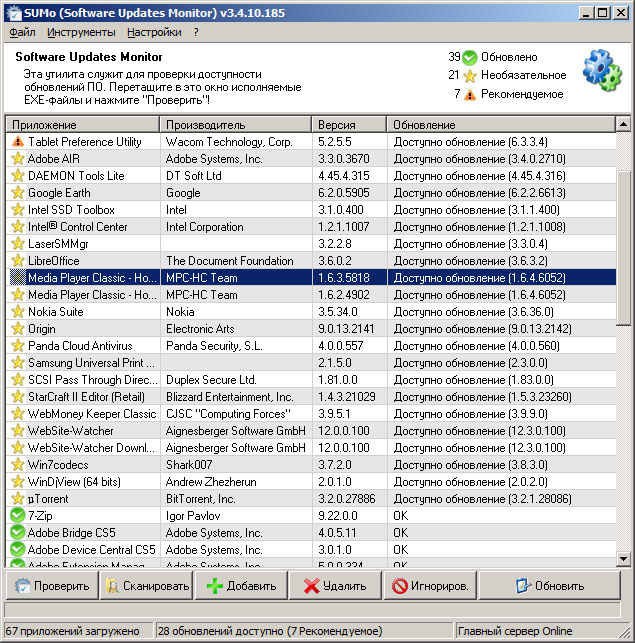Click star icon beside µTorrent
Screen dimensions: 635x643
coord(18,499)
